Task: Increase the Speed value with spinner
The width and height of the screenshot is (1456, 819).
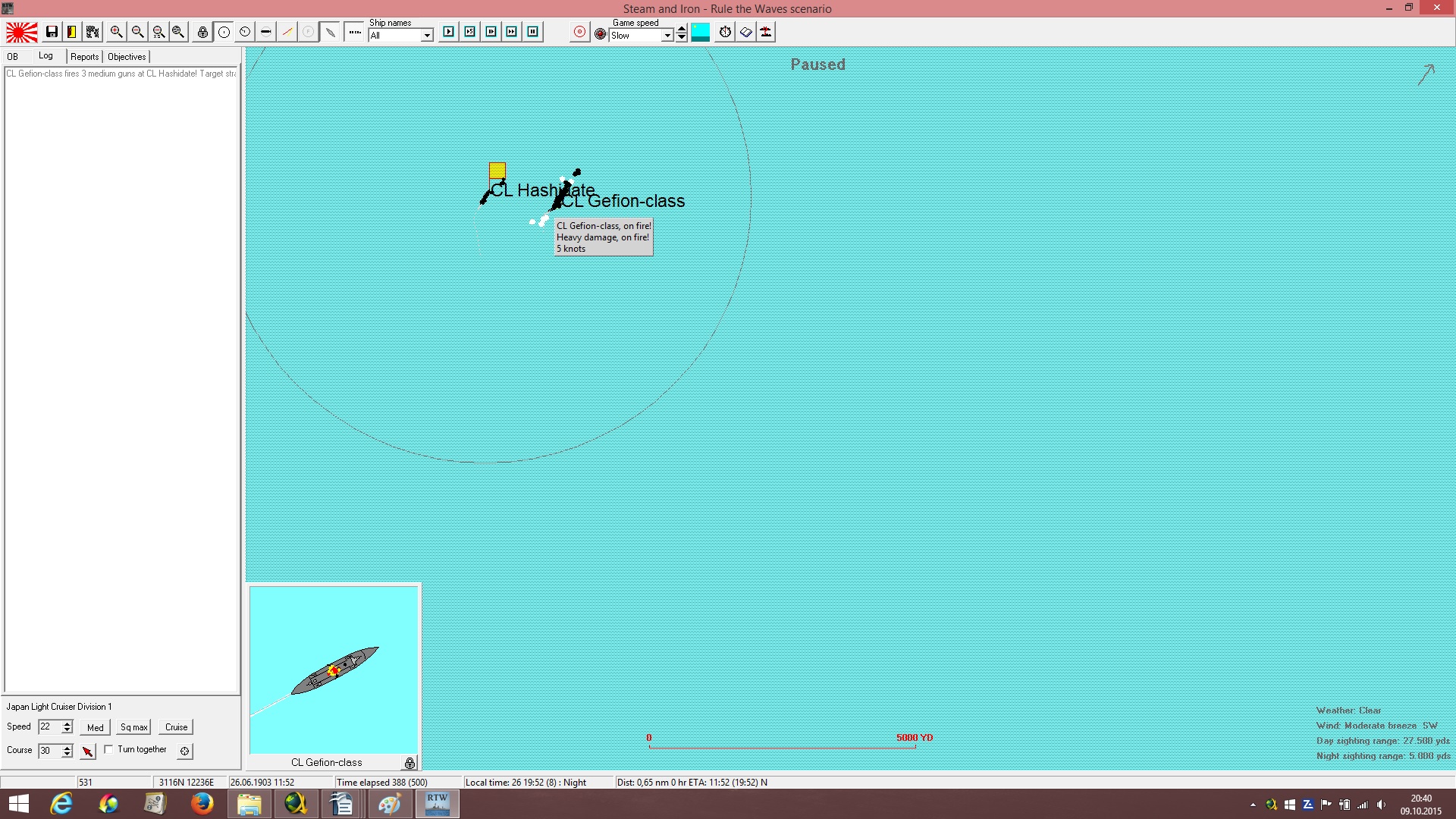Action: 67,723
